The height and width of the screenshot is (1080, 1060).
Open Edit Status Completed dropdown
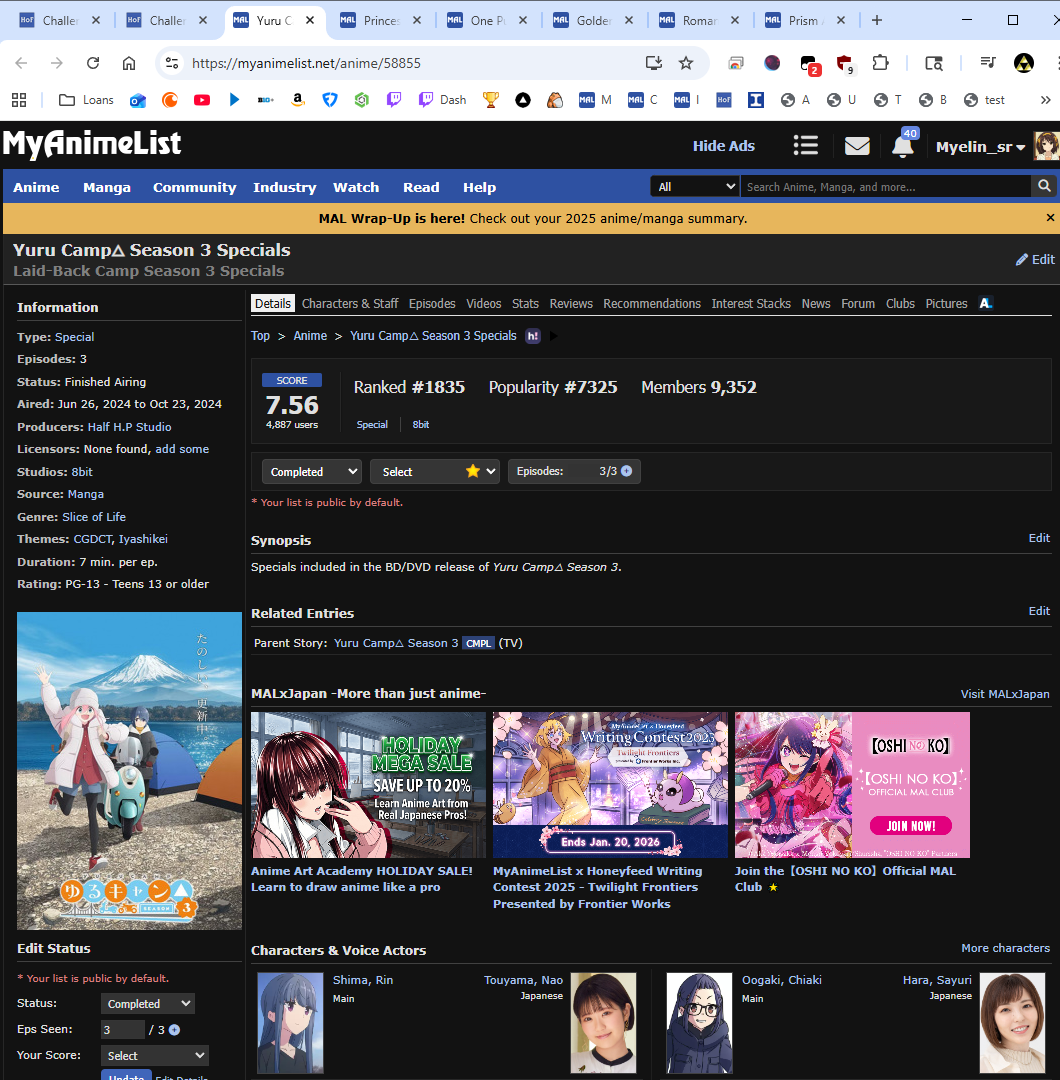[x=147, y=1004]
